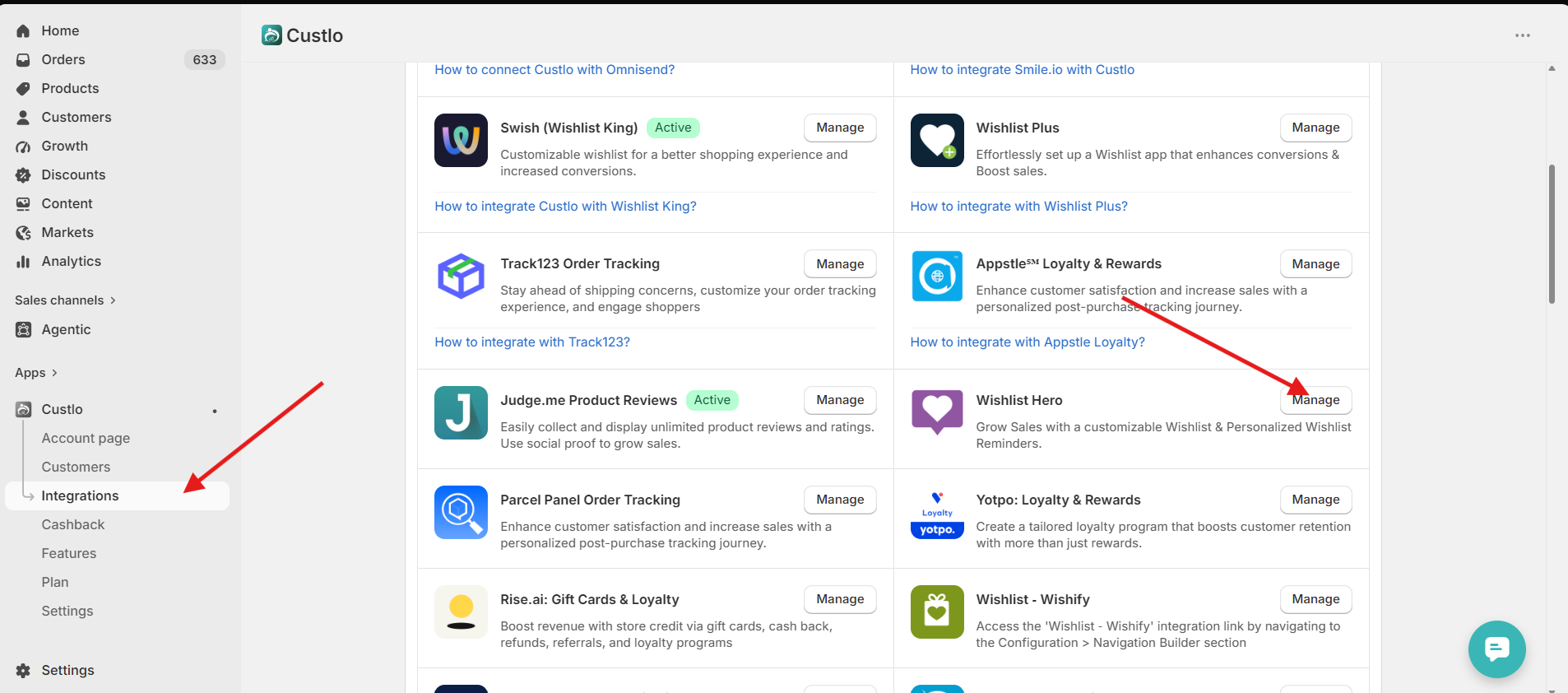Manage Rise.ai Gift Cards integration
The width and height of the screenshot is (1568, 693).
tap(840, 599)
